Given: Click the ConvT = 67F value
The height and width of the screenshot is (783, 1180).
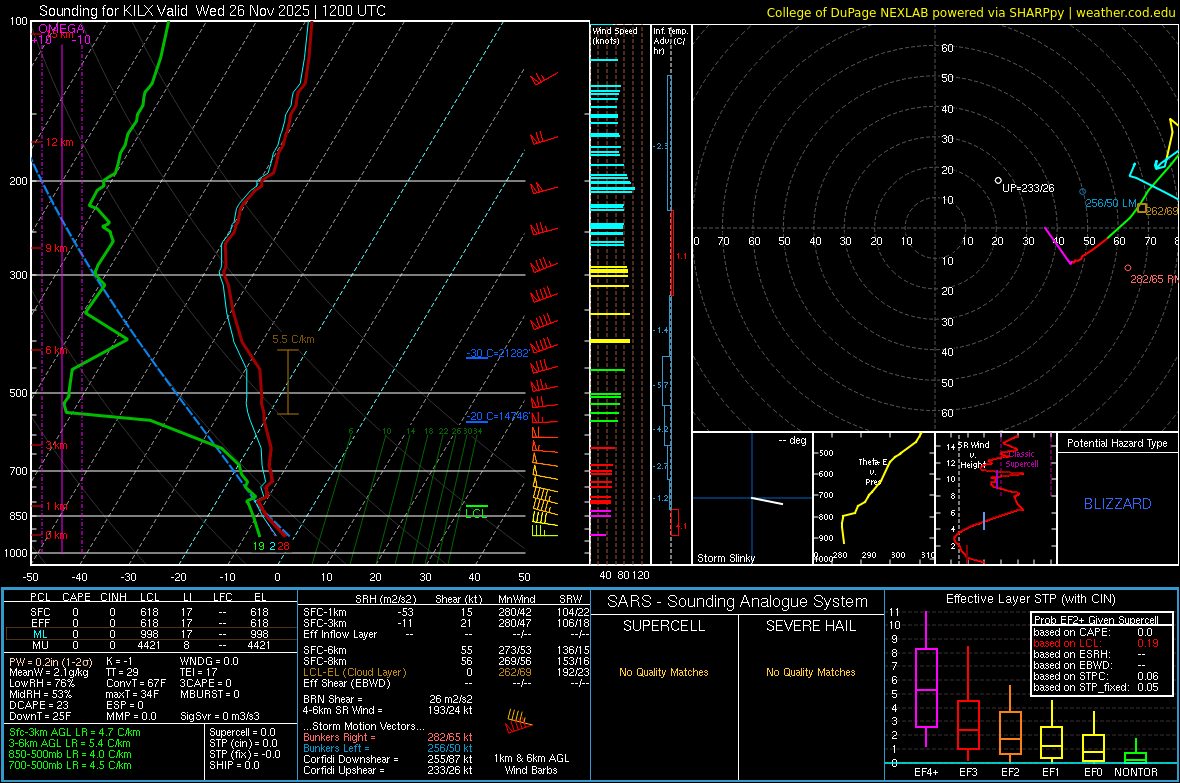Looking at the screenshot, I should 136,684.
